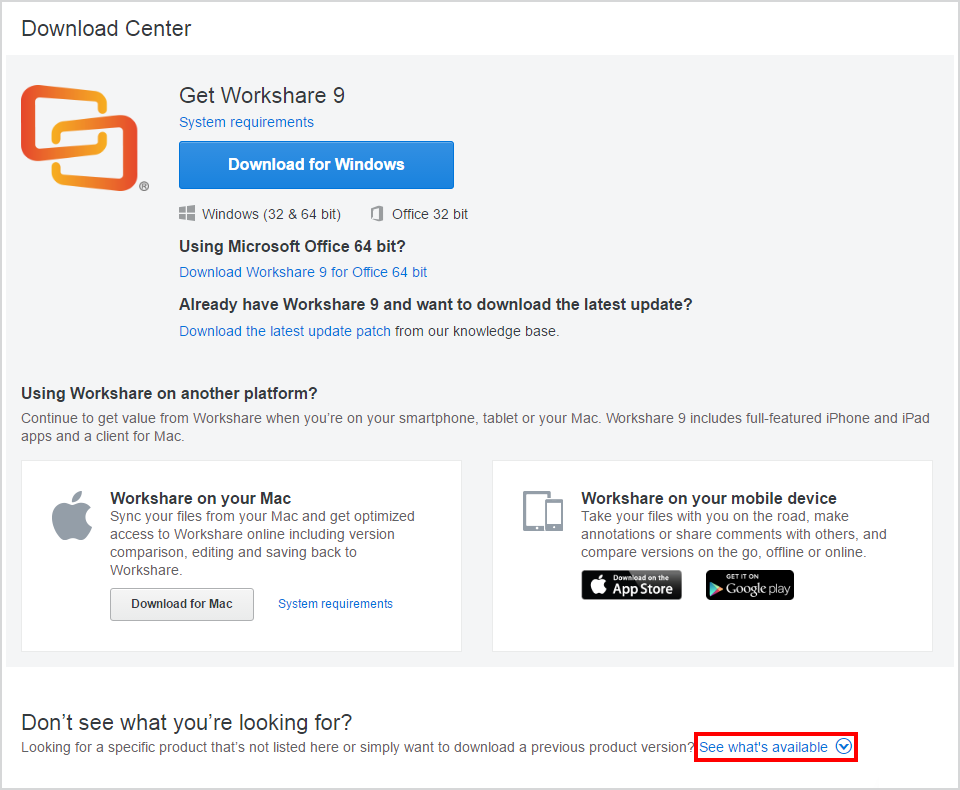
Task: Click 'Looking for a specific product' sentence
Action: pyautogui.click(x=358, y=747)
